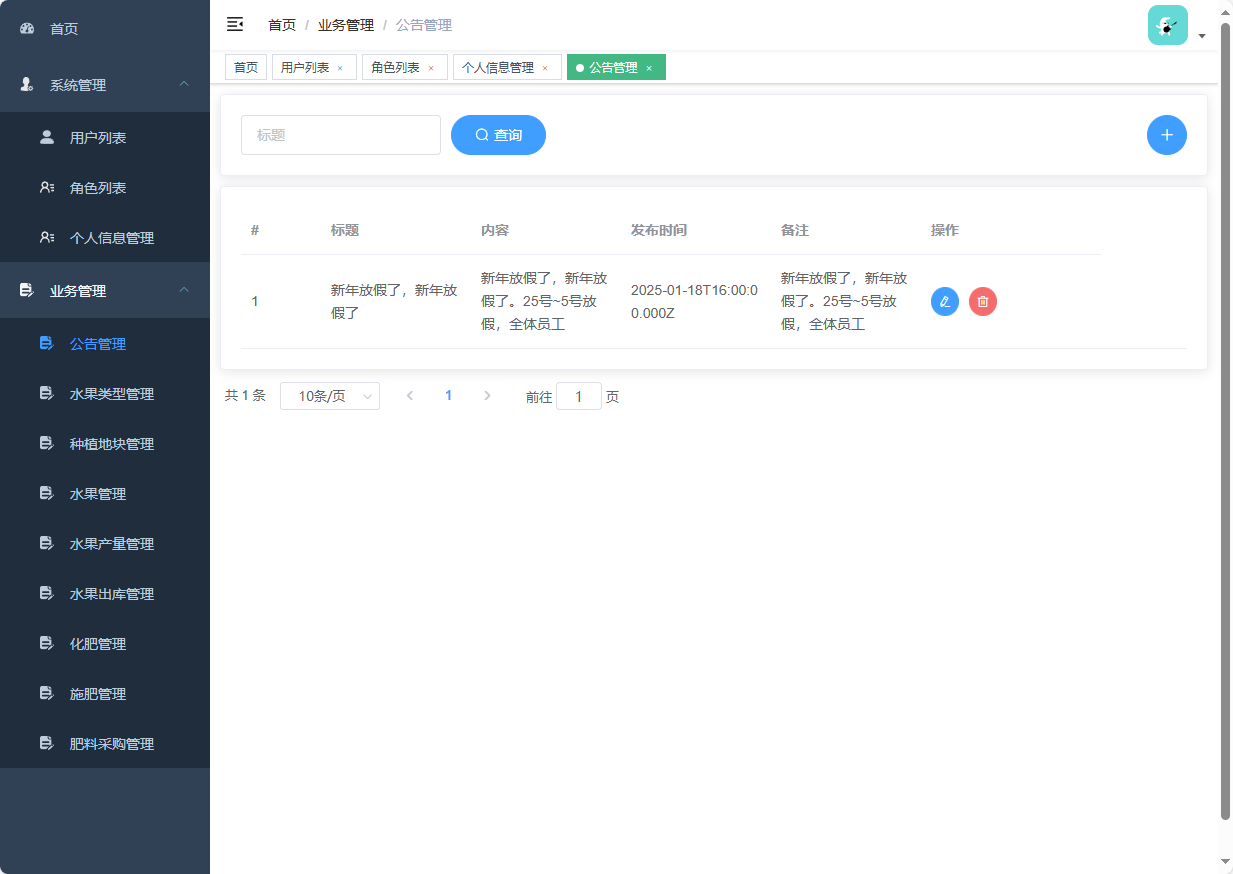
Task: Click the user icon beside 用户列表
Action: click(x=46, y=137)
